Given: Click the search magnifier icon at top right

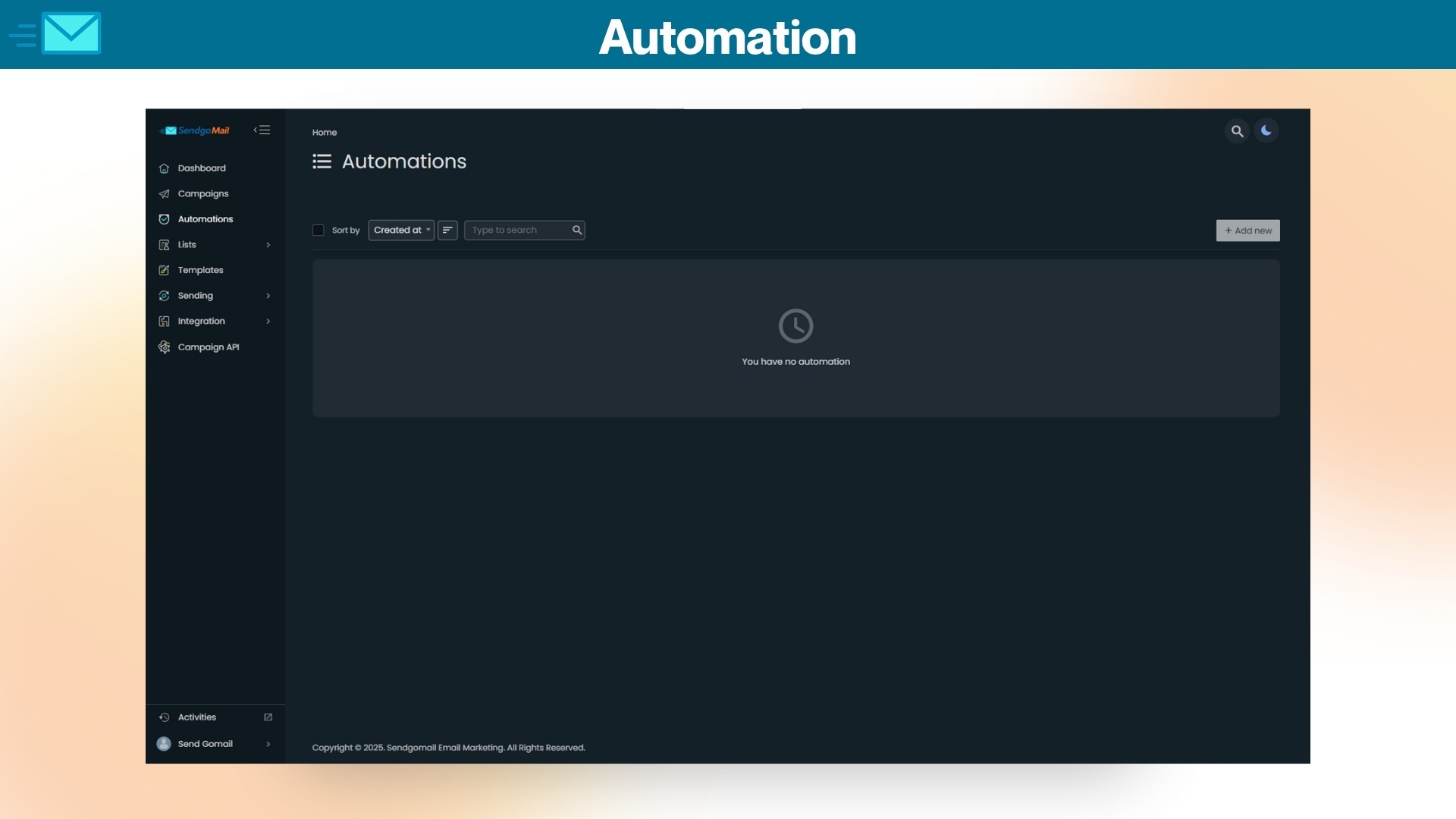Looking at the screenshot, I should [x=1236, y=130].
